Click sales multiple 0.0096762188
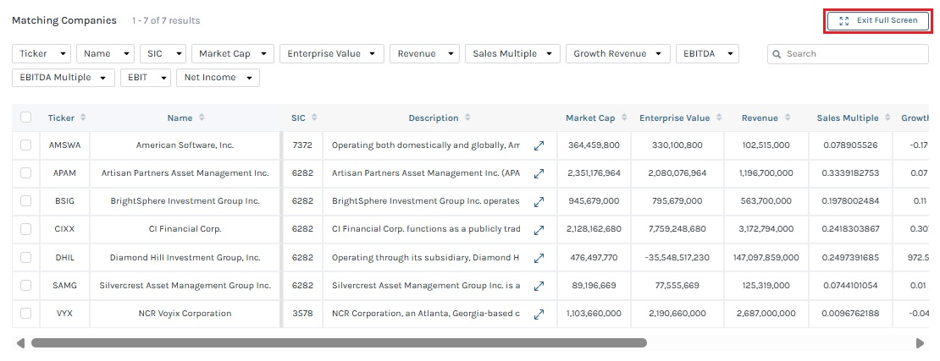 tap(851, 313)
